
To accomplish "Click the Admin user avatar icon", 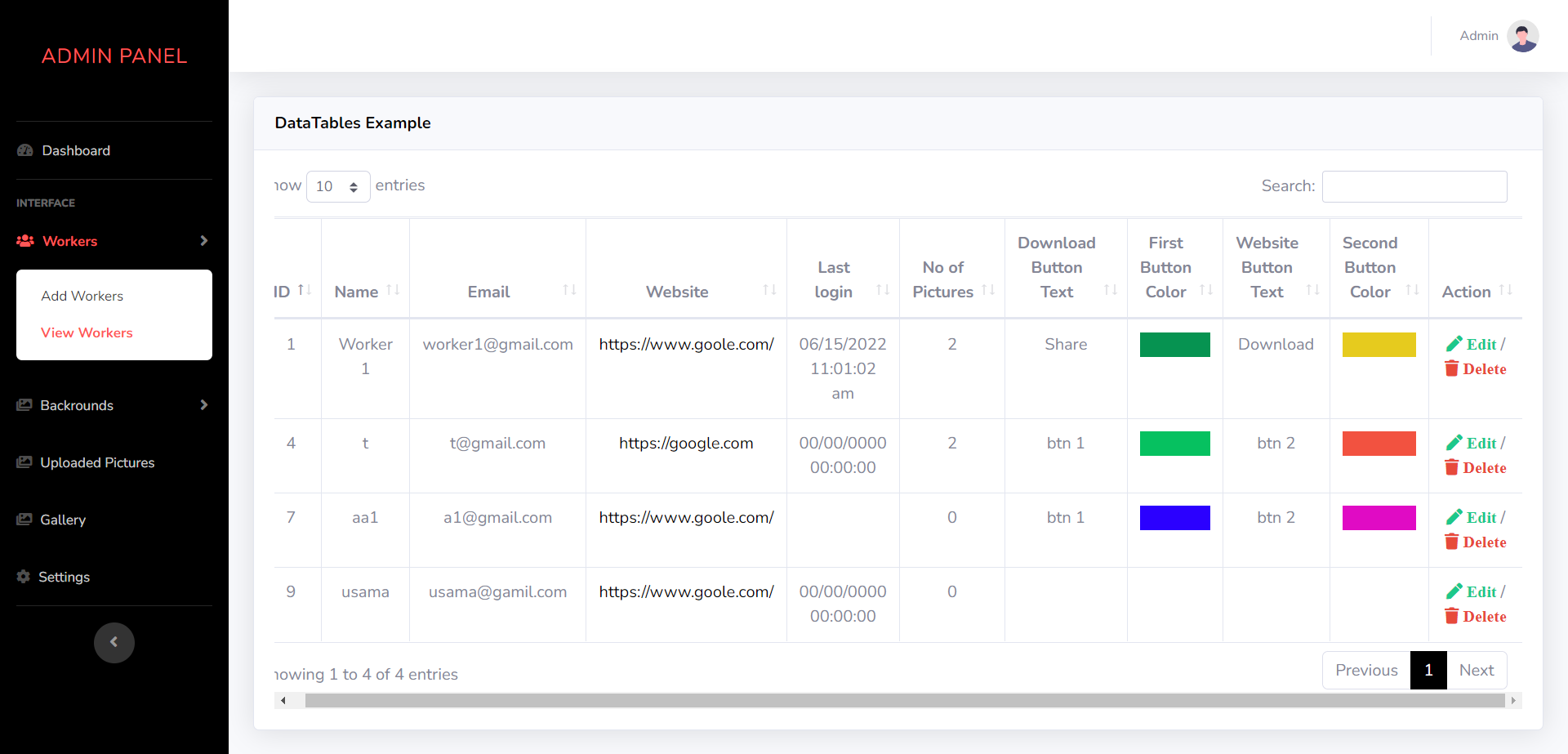I will click(x=1522, y=36).
